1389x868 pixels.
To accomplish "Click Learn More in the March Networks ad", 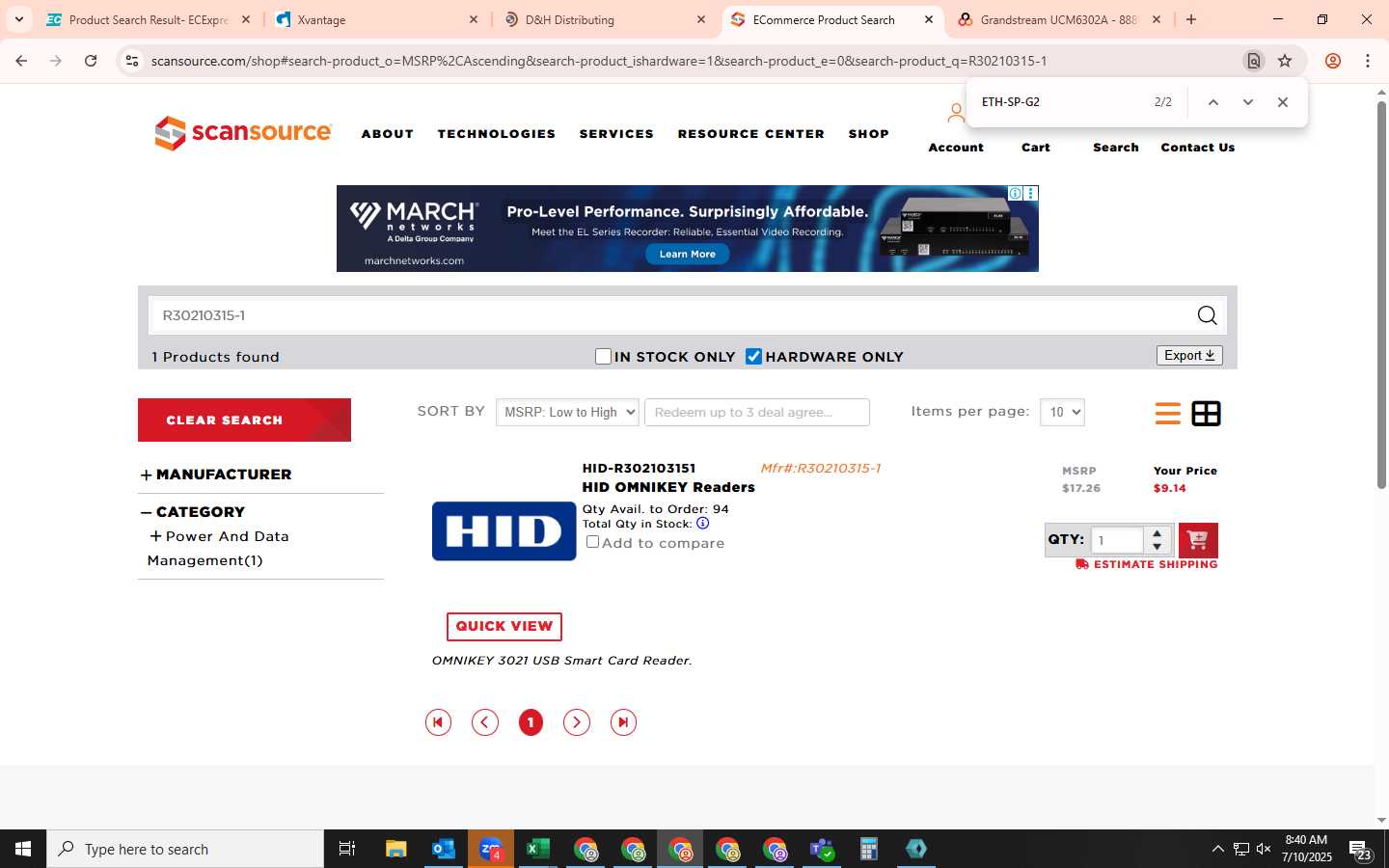I will (688, 254).
